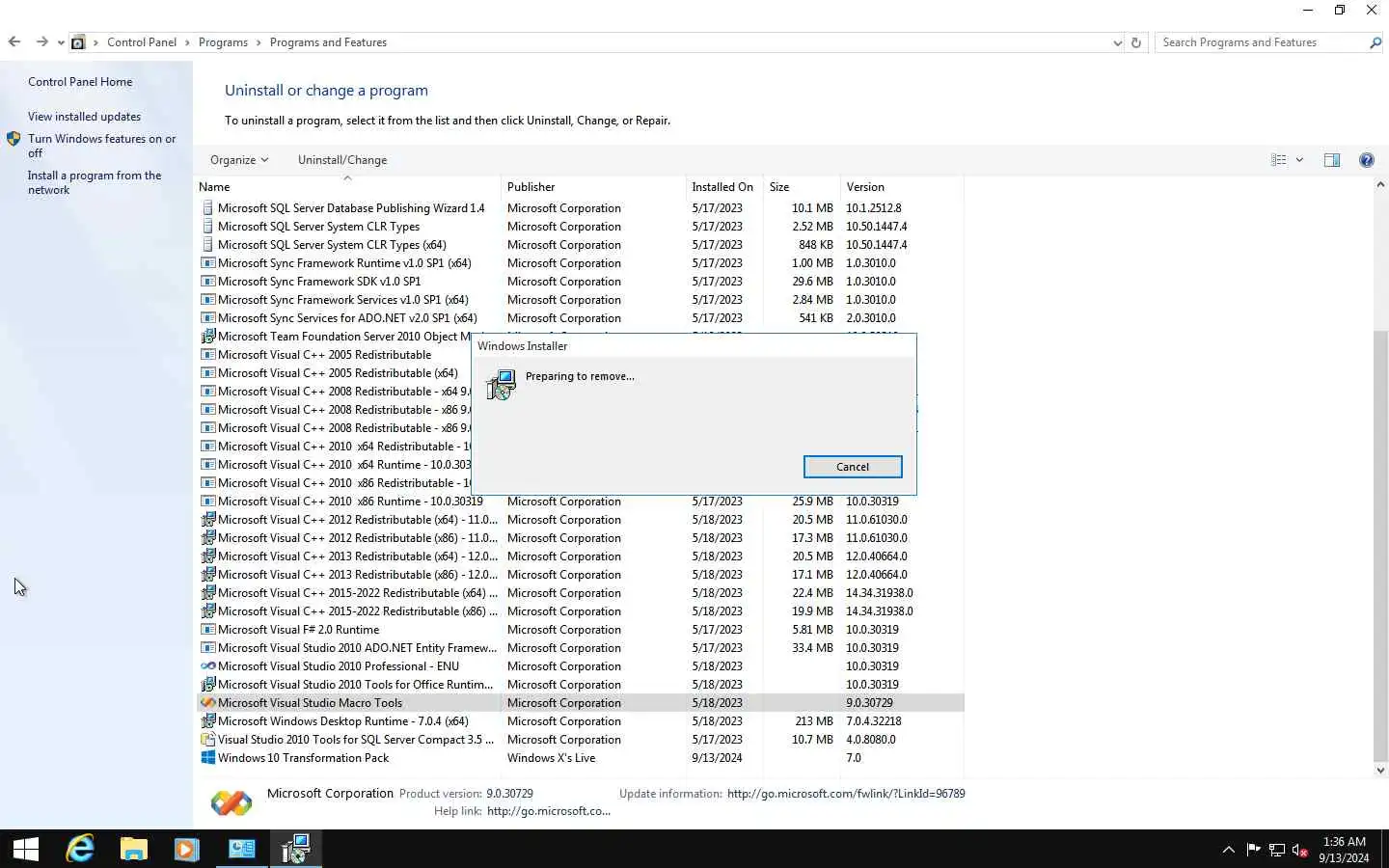Open the Organize dropdown menu

[x=239, y=160]
